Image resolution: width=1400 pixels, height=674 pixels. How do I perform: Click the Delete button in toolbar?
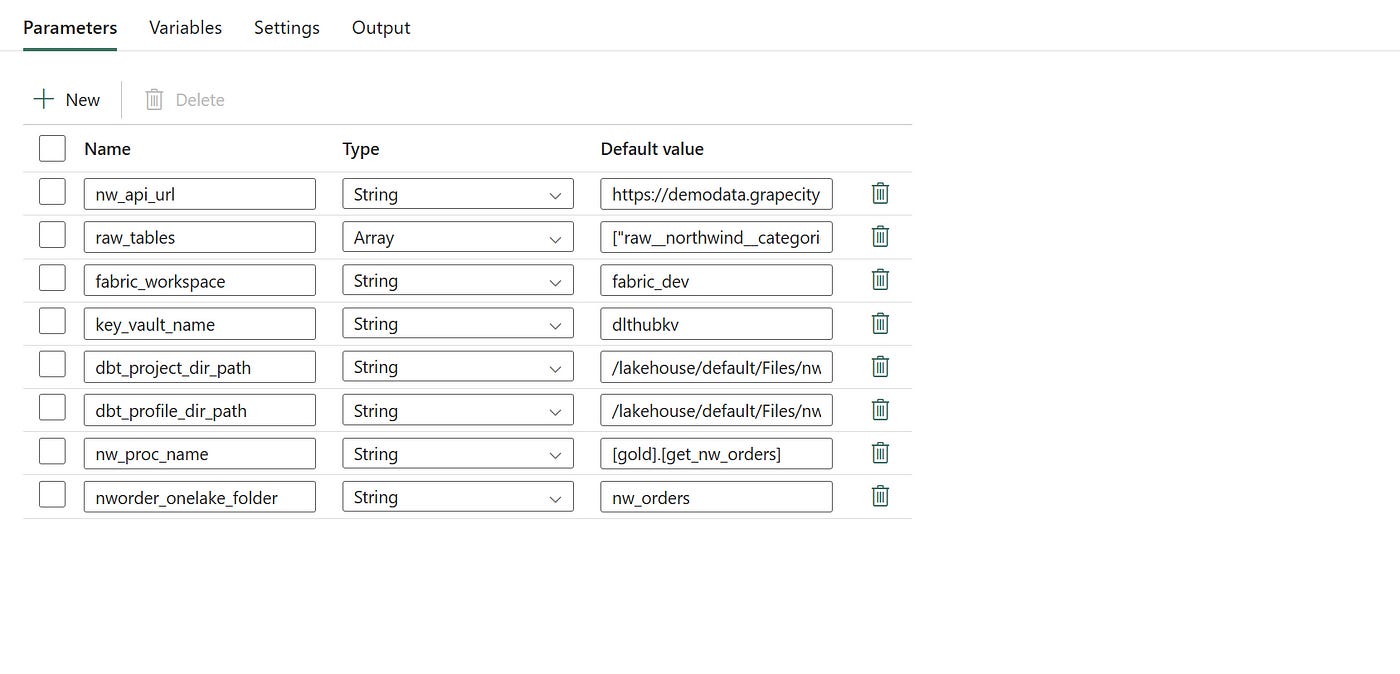click(x=185, y=100)
